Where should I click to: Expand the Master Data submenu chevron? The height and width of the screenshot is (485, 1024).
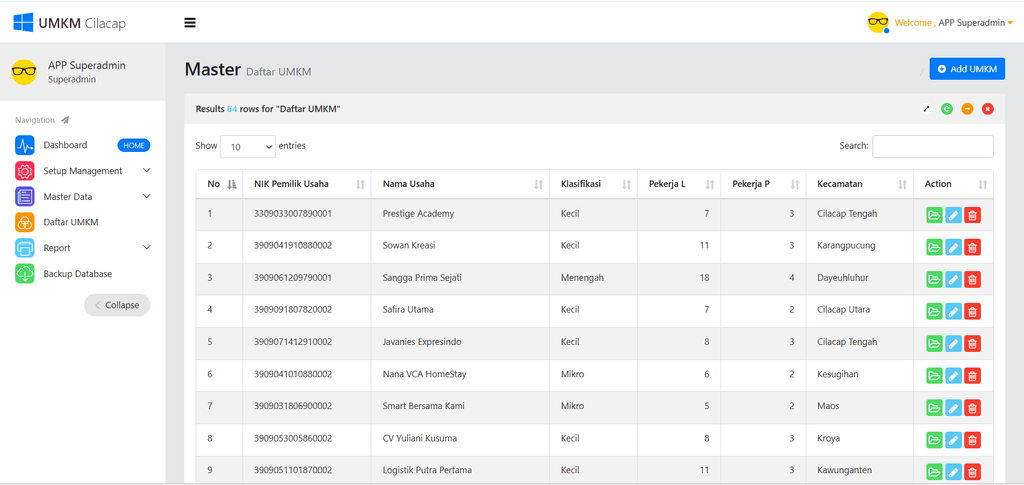coord(146,196)
